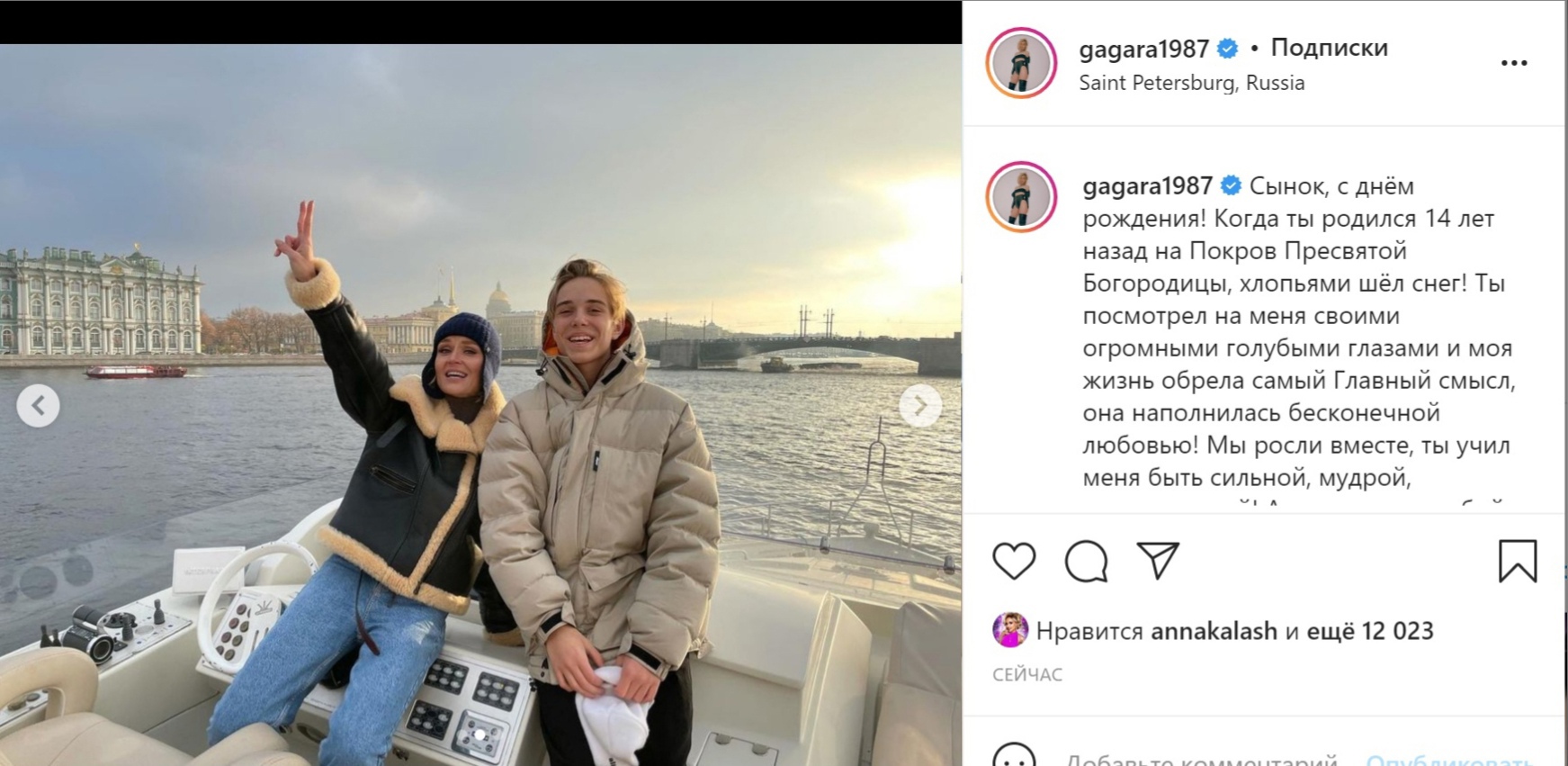The image size is (1568, 766).
Task: Open Saint Petersburg, Russia location link
Action: coord(1191,83)
